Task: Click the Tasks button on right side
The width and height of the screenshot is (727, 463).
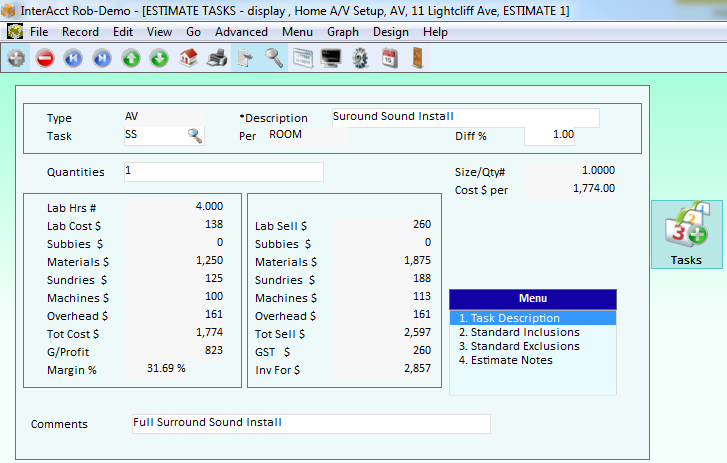Action: point(687,235)
